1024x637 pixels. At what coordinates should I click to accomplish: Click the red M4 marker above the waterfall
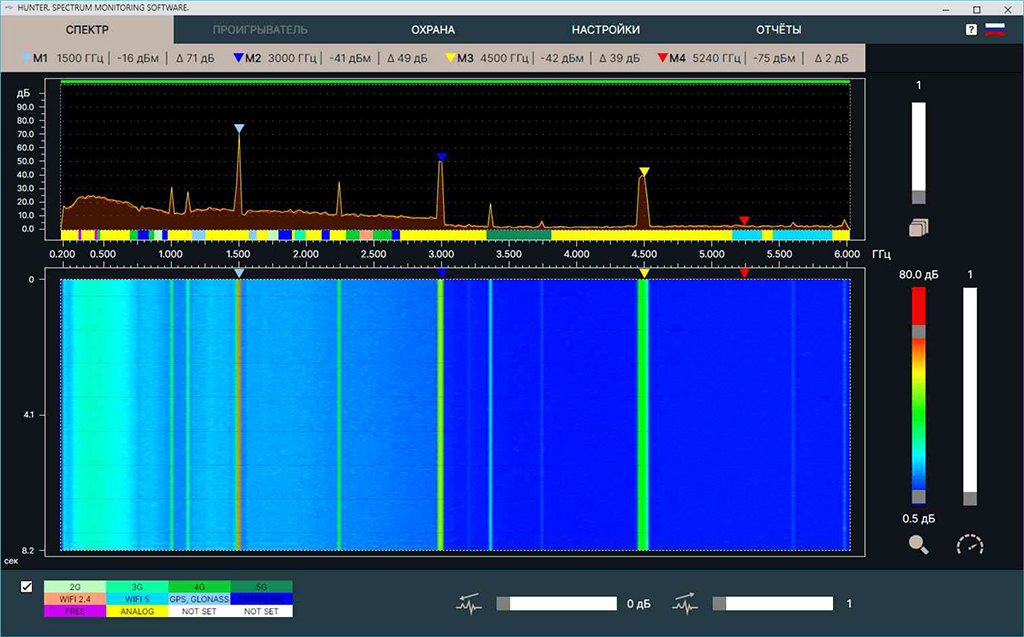pyautogui.click(x=744, y=273)
